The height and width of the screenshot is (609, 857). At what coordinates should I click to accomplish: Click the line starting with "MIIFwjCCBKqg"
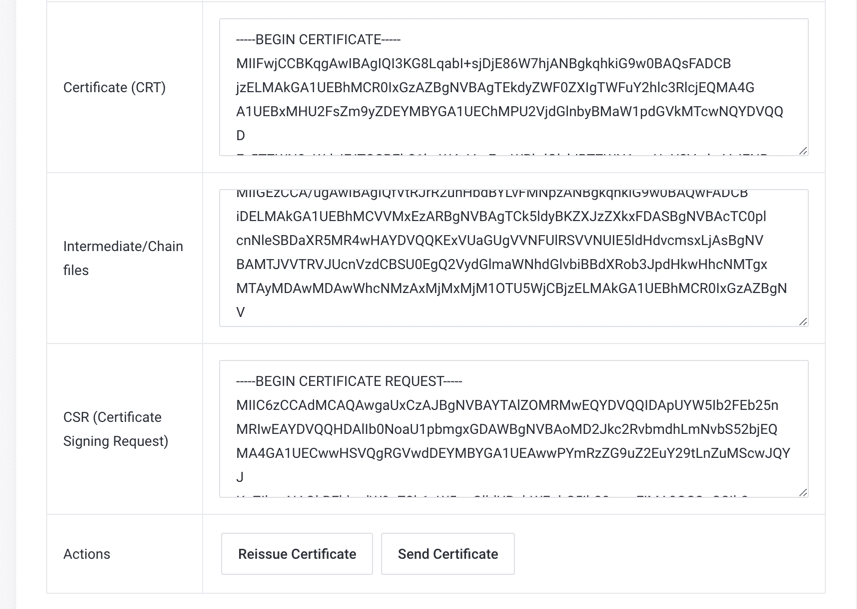pyautogui.click(x=483, y=64)
